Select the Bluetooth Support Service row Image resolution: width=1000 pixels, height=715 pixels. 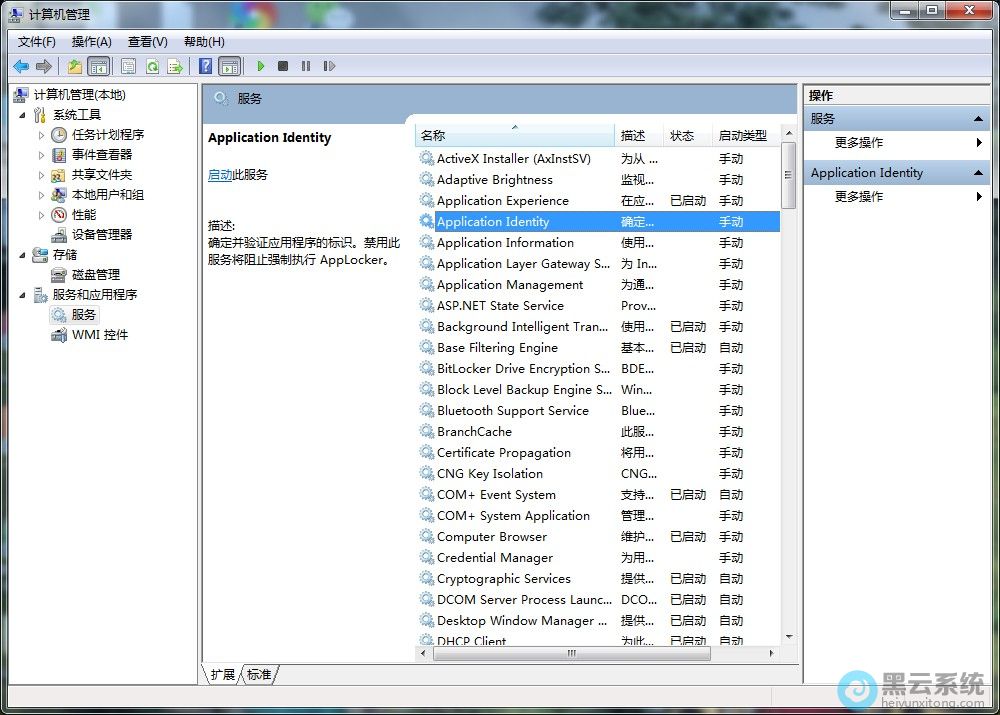pos(512,411)
